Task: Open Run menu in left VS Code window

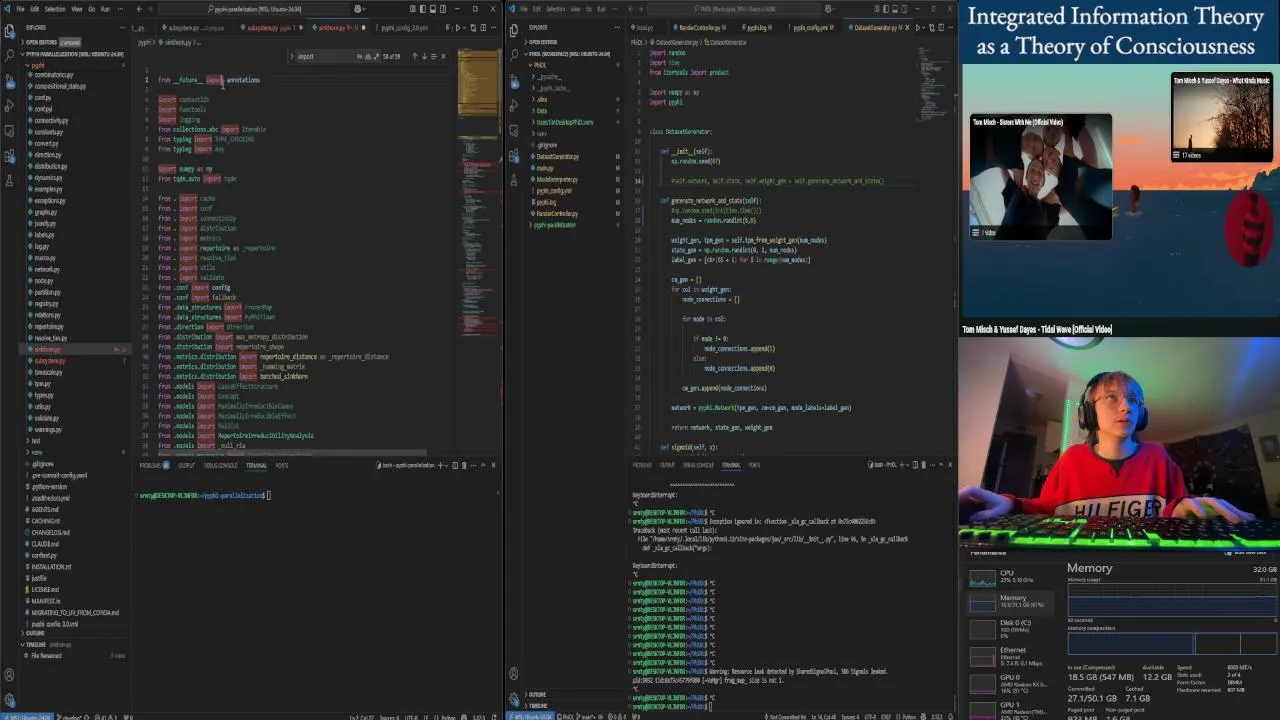Action: (105, 9)
